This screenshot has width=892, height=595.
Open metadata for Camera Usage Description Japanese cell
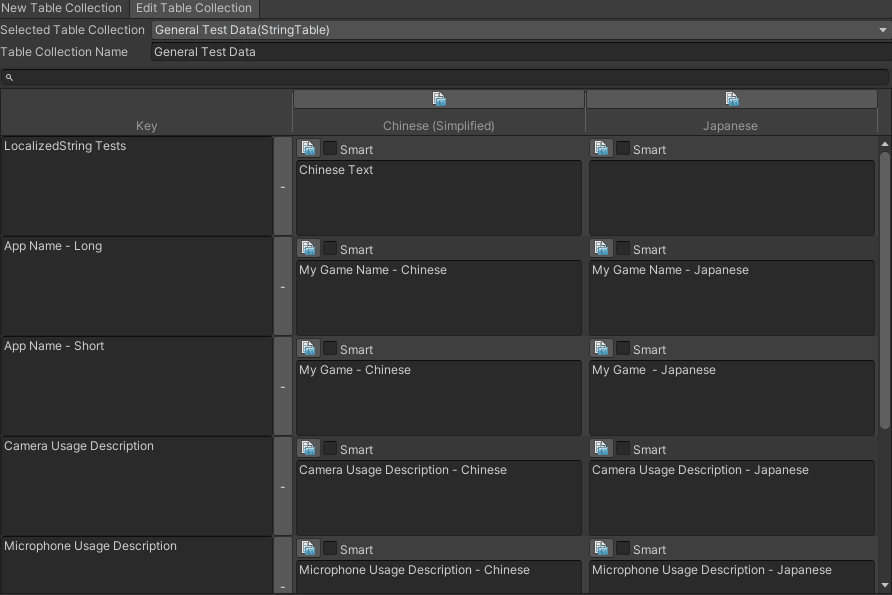tap(601, 448)
